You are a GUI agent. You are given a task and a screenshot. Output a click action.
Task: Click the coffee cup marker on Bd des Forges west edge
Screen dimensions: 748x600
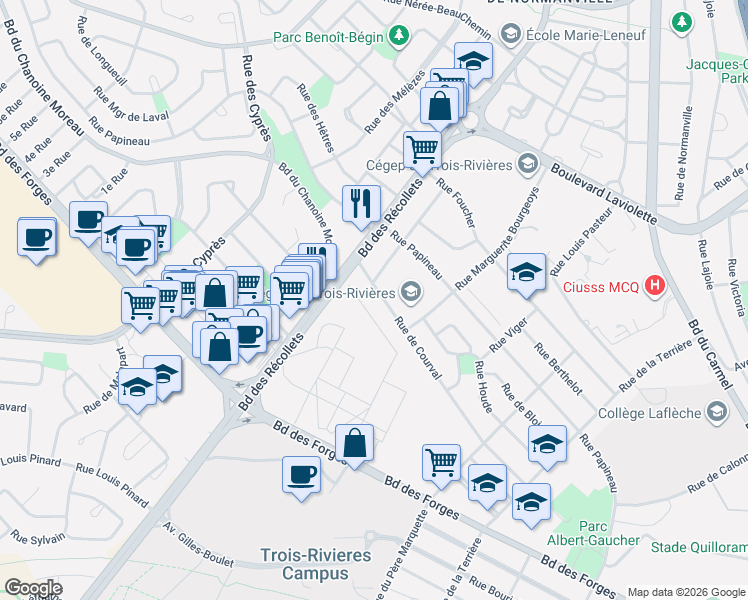tap(37, 239)
